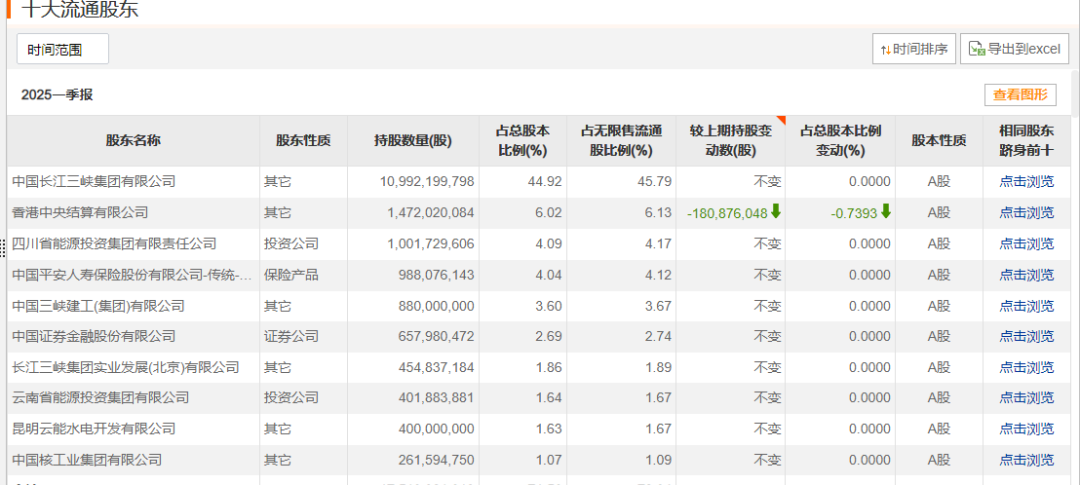The image size is (1080, 485).
Task: Click 点击浏览 for 香港中央结算有限公司
Action: click(1026, 213)
